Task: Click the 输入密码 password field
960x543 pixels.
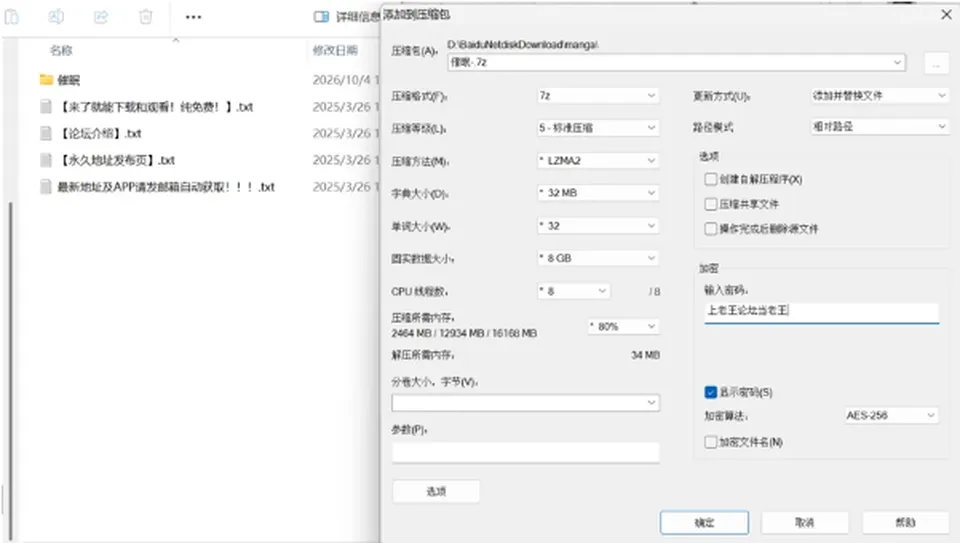Action: click(821, 312)
